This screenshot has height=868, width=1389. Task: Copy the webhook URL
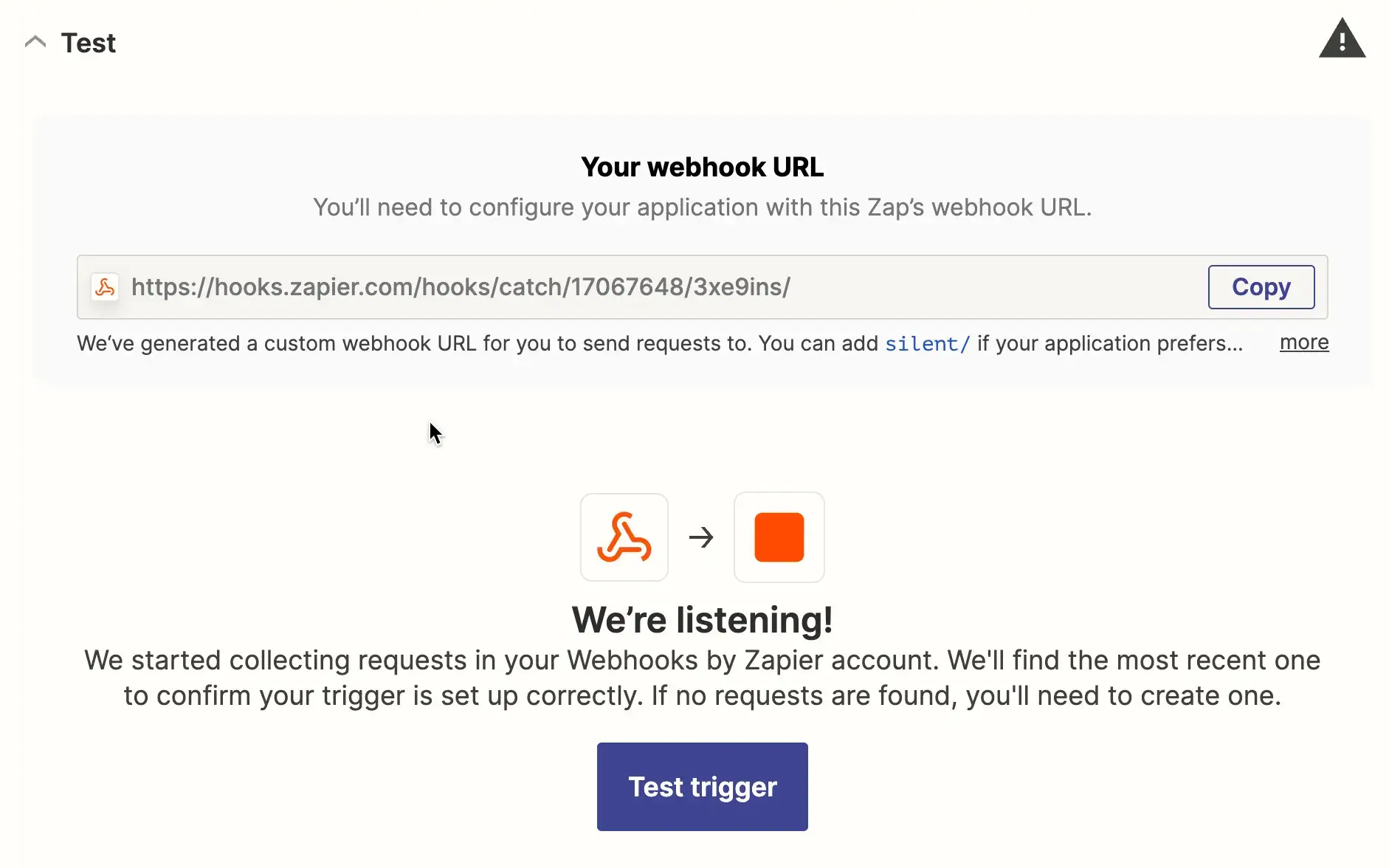point(1261,287)
